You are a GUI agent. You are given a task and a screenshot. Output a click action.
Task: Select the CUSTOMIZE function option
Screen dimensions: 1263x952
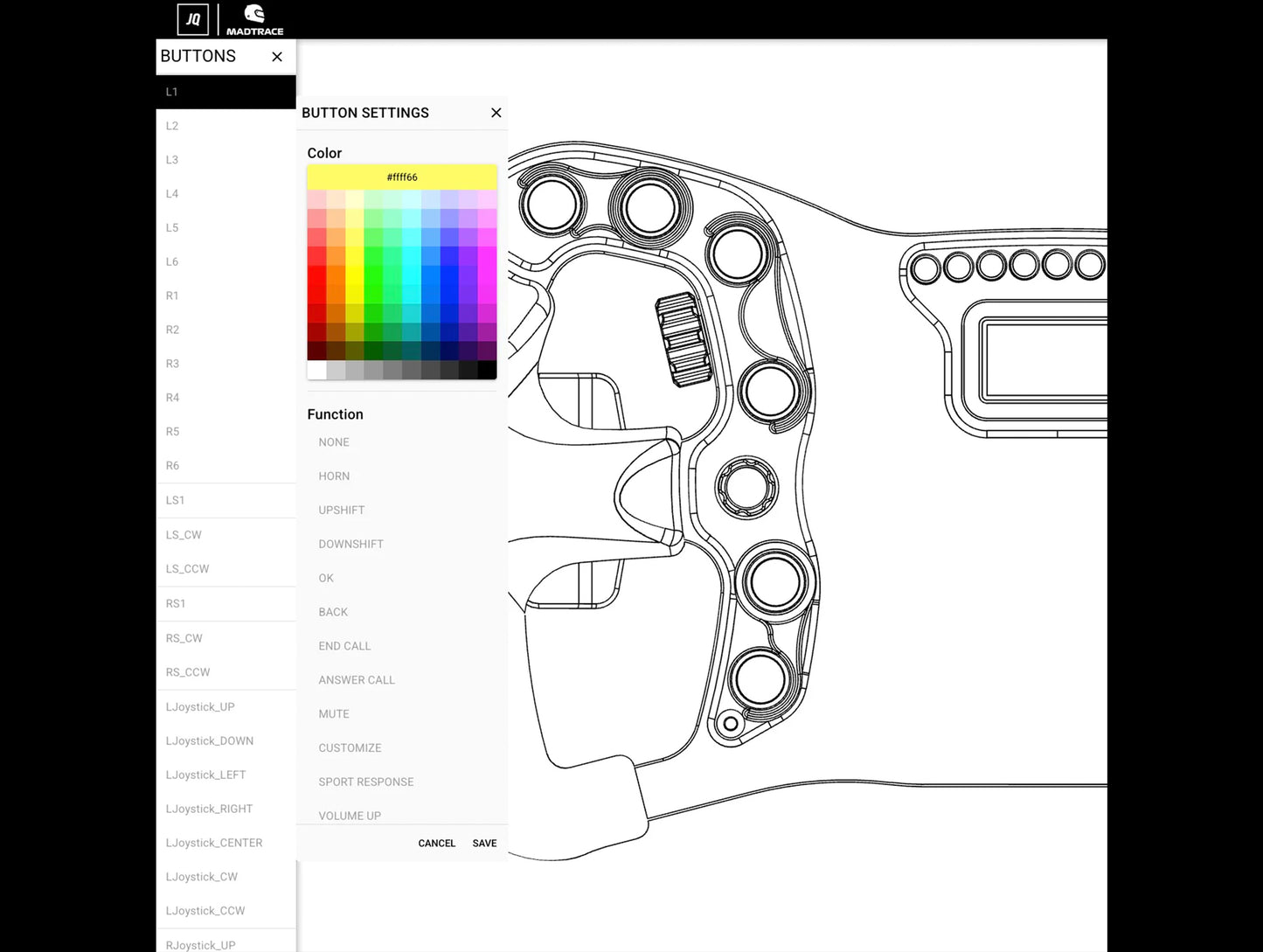tap(350, 747)
